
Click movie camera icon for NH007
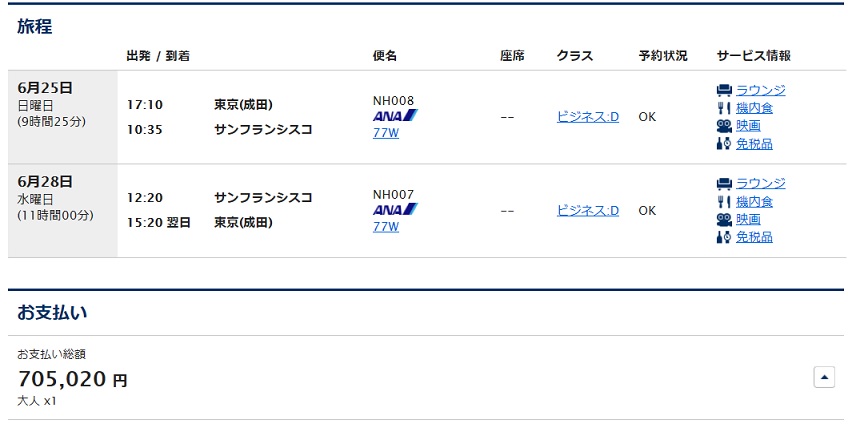point(724,219)
